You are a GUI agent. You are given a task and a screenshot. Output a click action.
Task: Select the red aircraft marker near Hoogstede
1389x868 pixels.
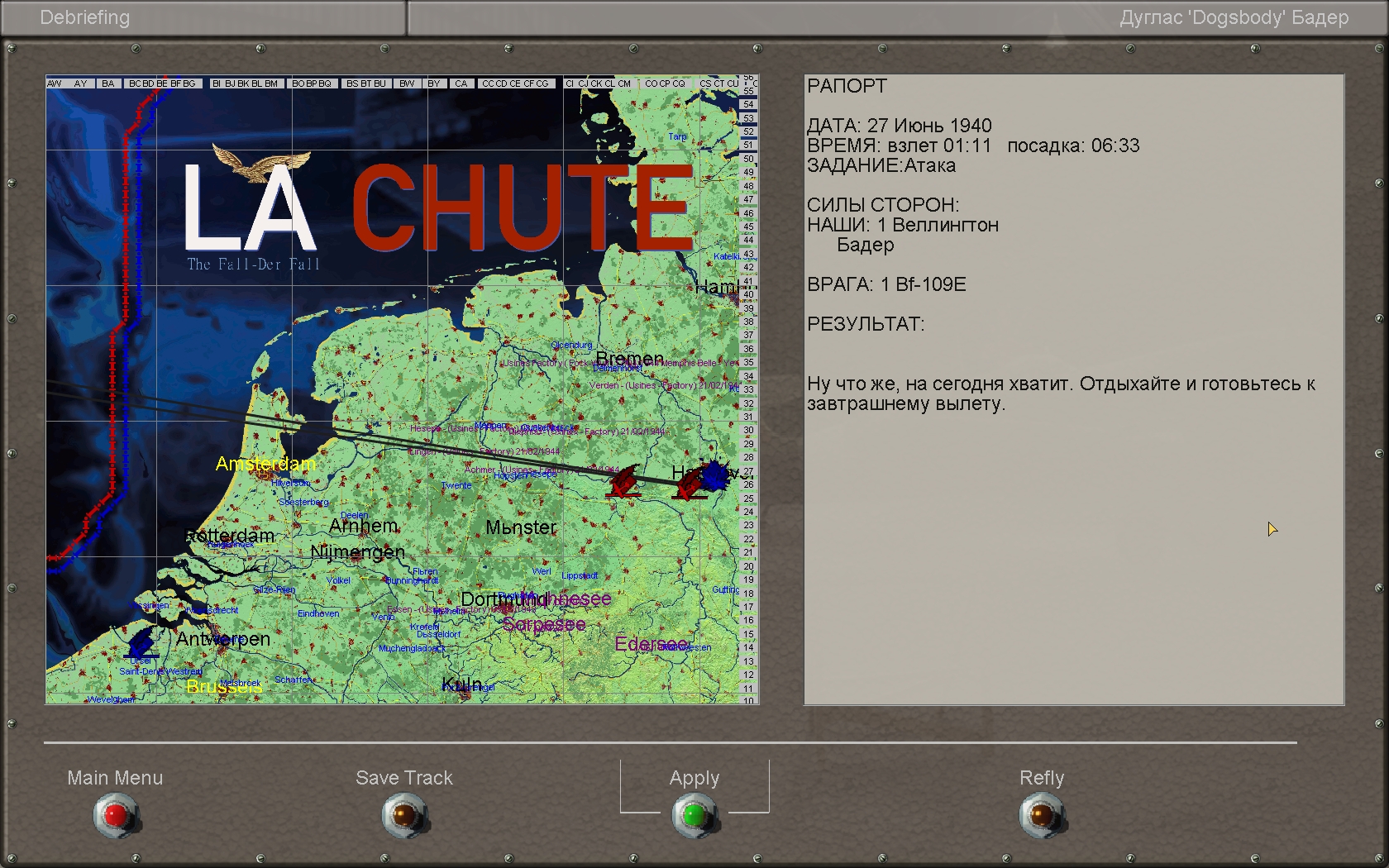(x=623, y=482)
